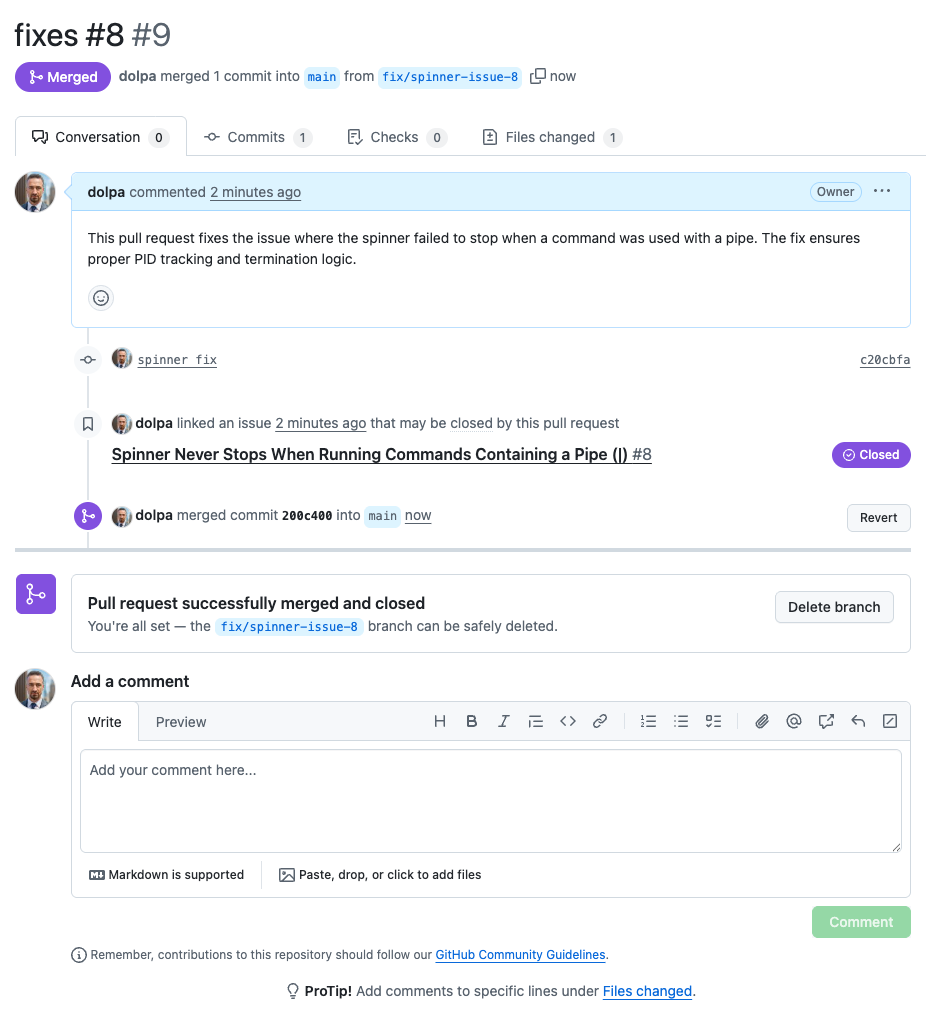Open the GitHub Community Guidelines link
This screenshot has width=926, height=1016.
pyautogui.click(x=520, y=955)
